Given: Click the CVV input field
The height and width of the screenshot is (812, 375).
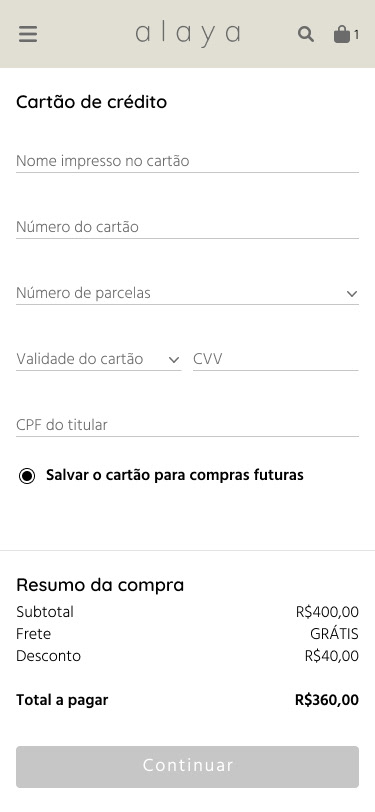Looking at the screenshot, I should [276, 359].
